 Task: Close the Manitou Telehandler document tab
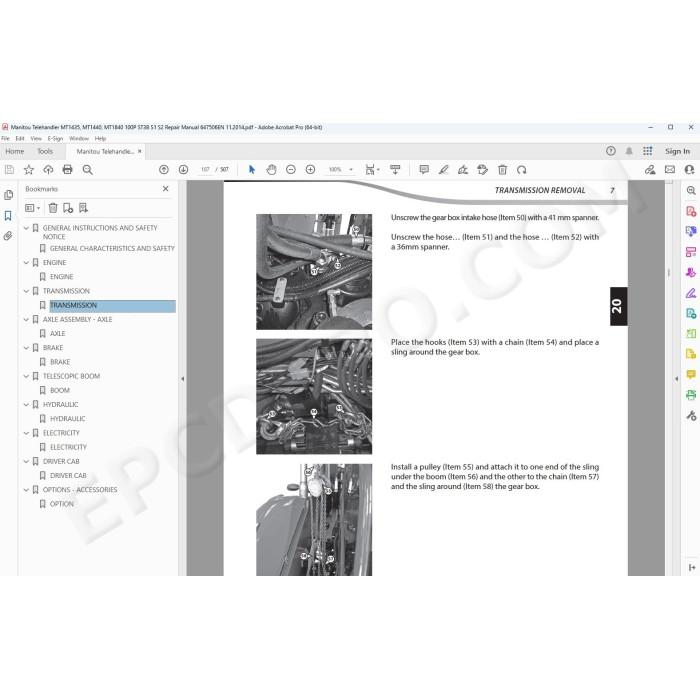(x=140, y=151)
